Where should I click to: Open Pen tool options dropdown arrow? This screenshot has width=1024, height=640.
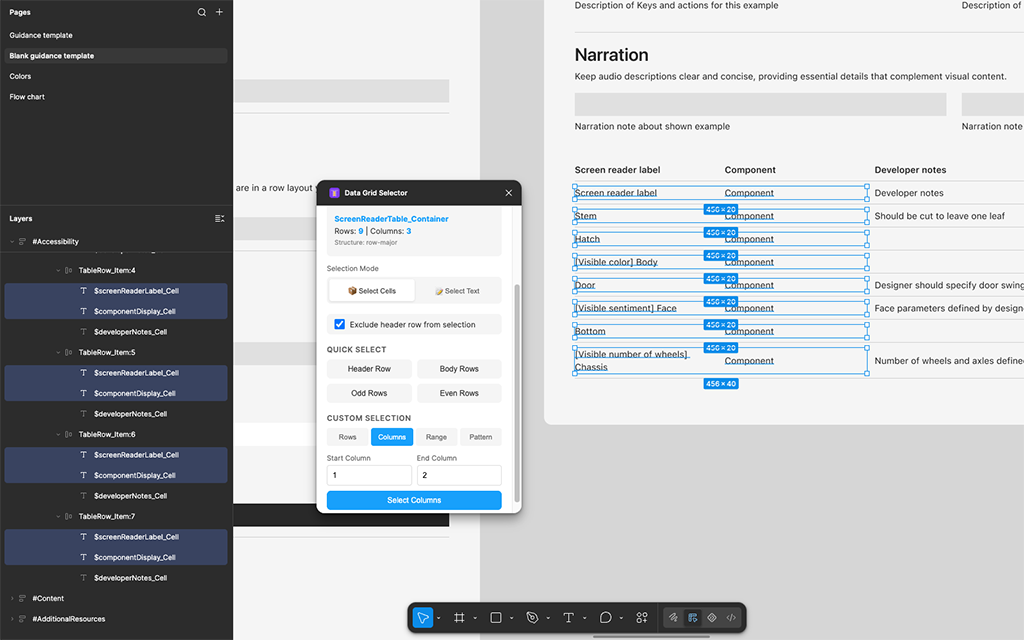pyautogui.click(x=548, y=618)
